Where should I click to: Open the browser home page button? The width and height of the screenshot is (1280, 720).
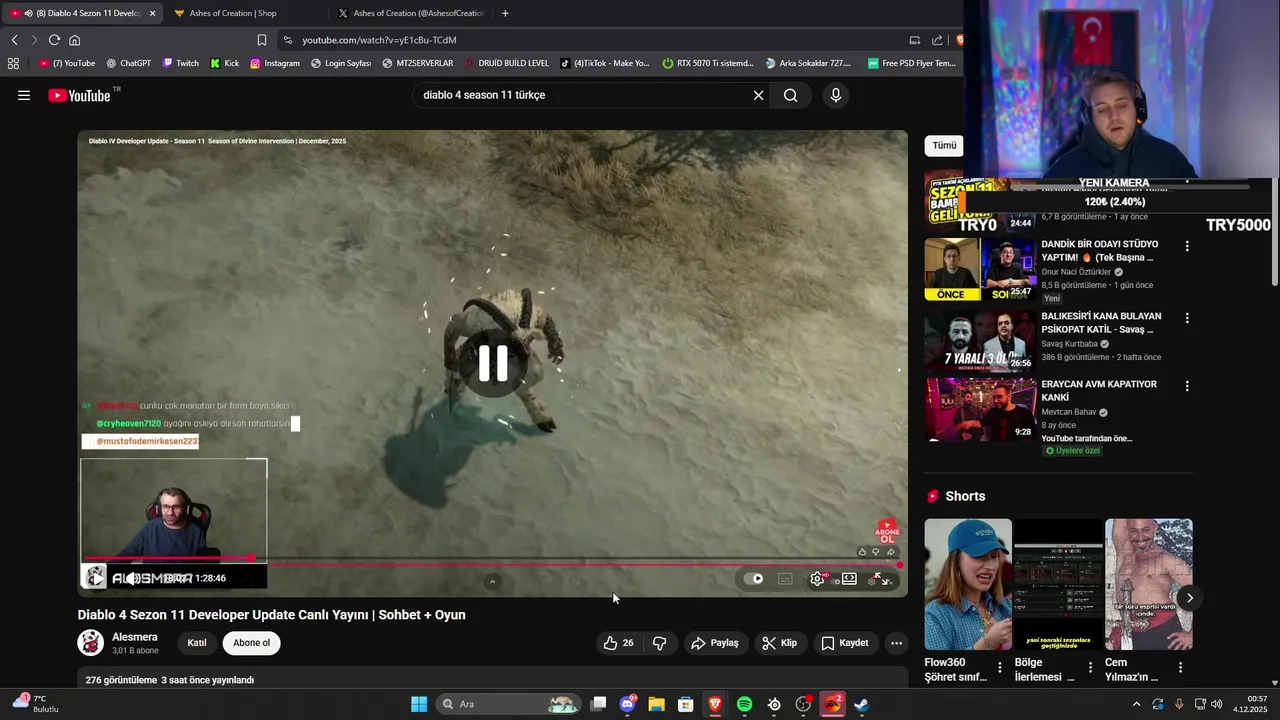coord(74,40)
